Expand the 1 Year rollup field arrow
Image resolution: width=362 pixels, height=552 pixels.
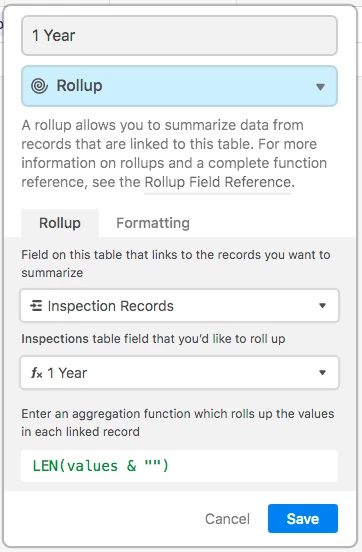tap(322, 372)
